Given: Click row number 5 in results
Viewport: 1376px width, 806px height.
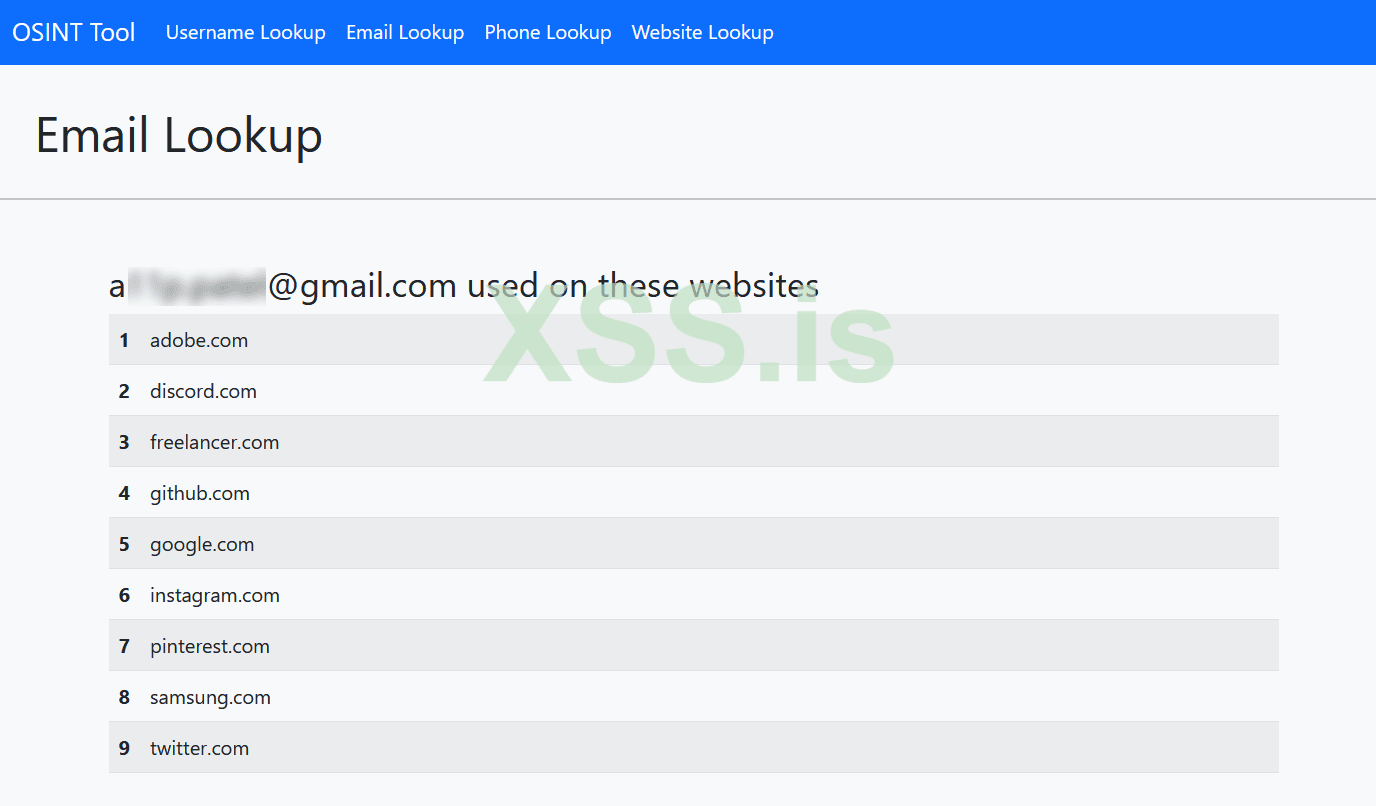Looking at the screenshot, I should [124, 544].
